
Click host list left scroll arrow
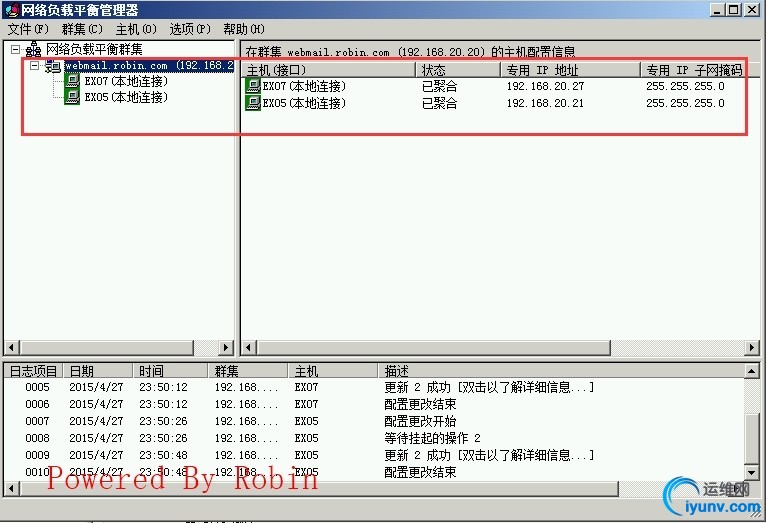click(249, 348)
